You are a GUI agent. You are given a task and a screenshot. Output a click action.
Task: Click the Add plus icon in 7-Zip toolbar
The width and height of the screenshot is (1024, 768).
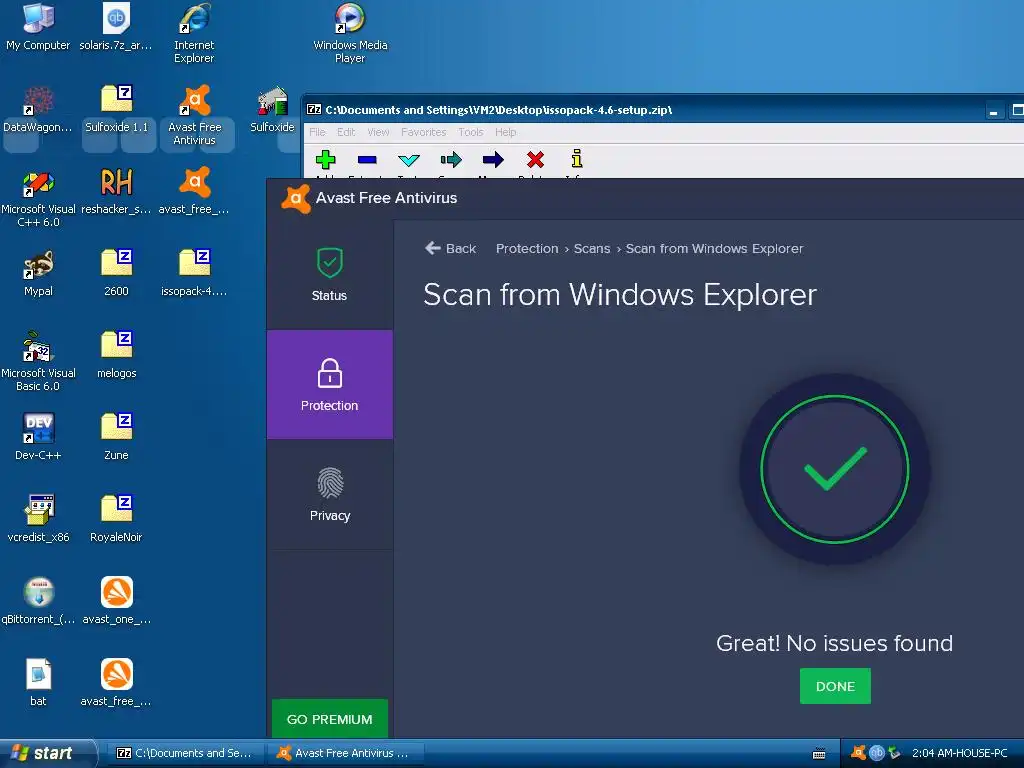click(325, 159)
